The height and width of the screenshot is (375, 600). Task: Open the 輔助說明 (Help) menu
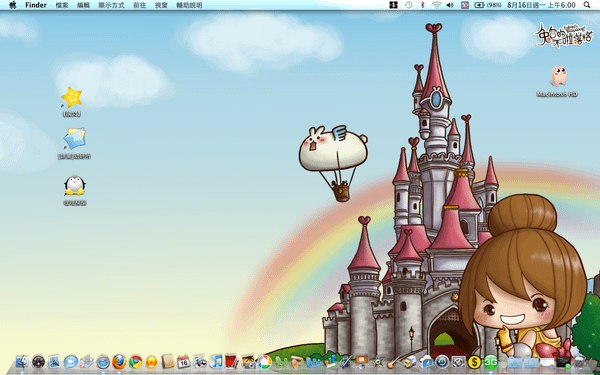(189, 5)
